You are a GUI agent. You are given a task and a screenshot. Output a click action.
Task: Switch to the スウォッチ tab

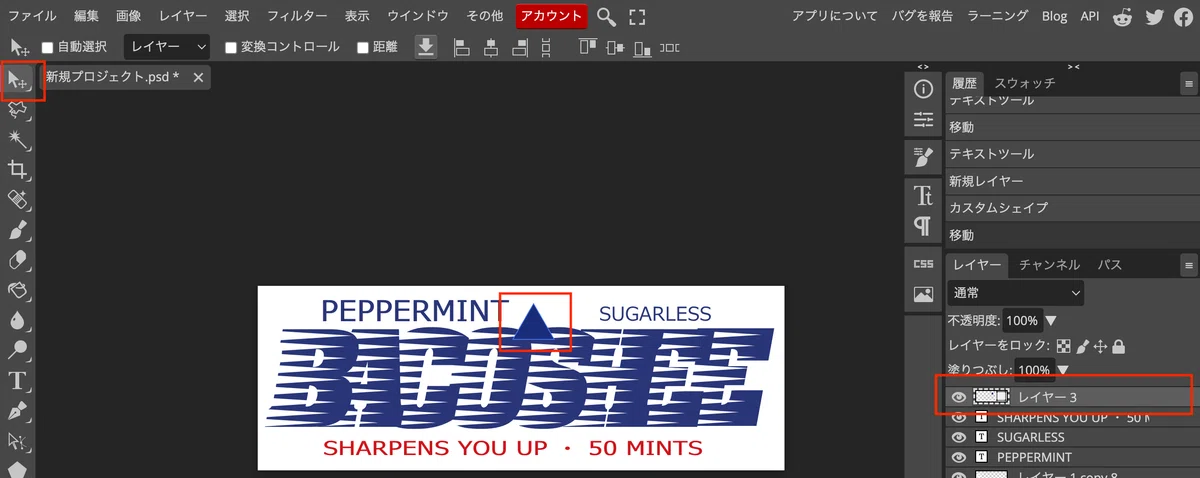pos(1025,84)
